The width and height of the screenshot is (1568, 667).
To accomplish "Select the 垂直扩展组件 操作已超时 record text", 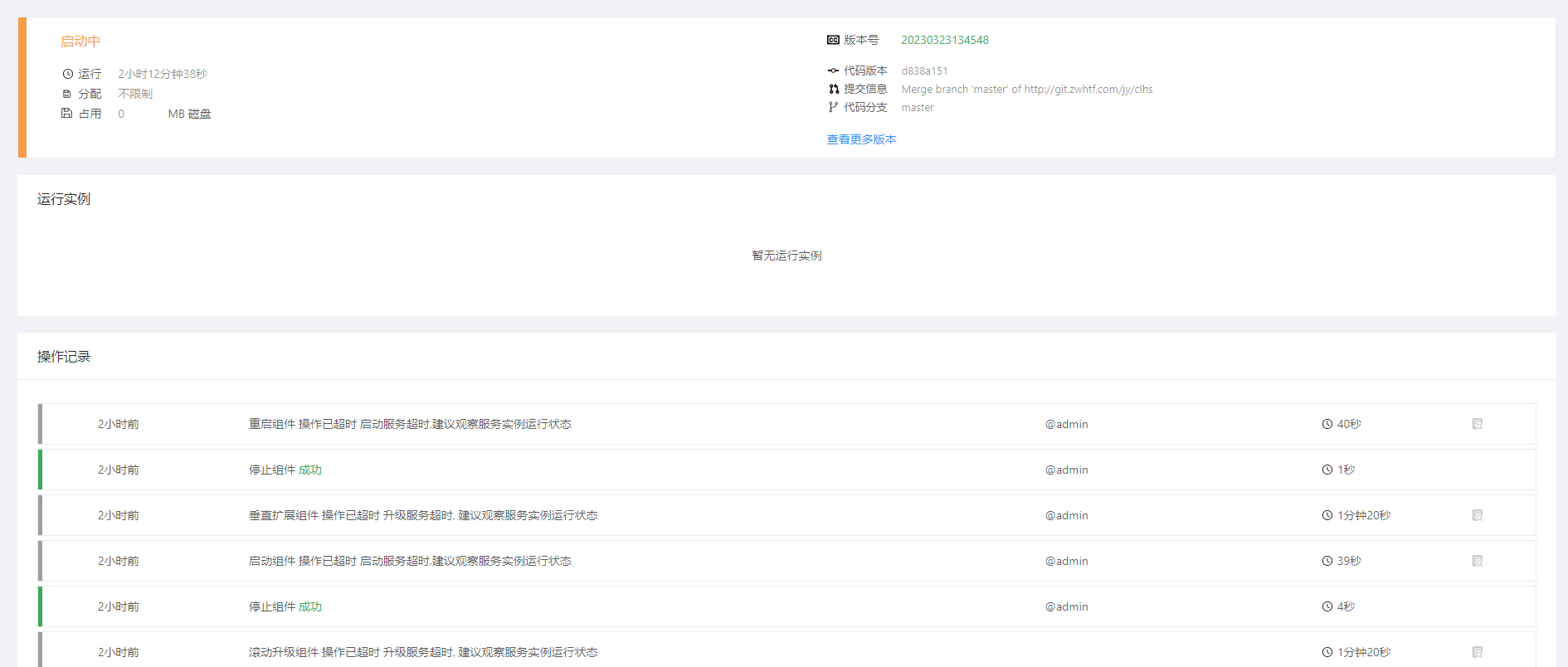I will click(x=423, y=515).
